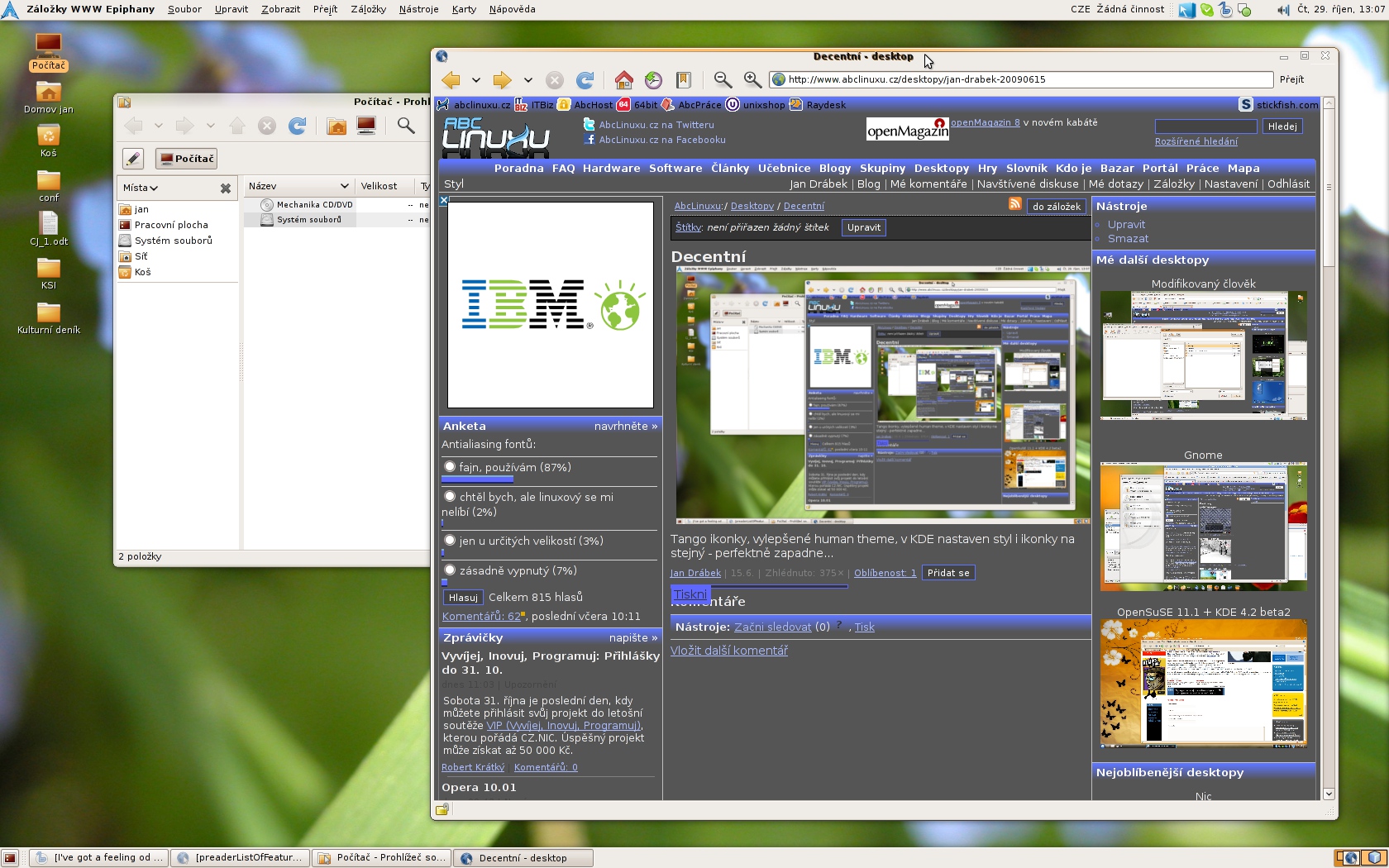Open the Nápověda menu in top panel
The height and width of the screenshot is (868, 1389).
coord(512,9)
